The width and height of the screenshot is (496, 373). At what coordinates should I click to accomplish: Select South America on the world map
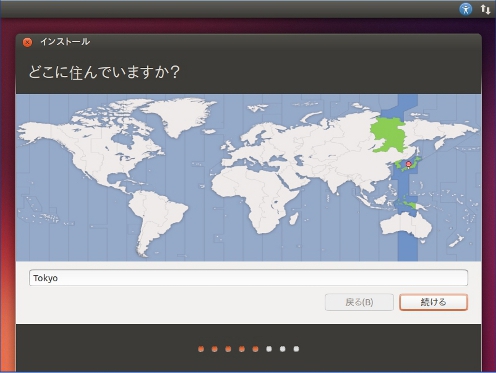click(x=157, y=218)
